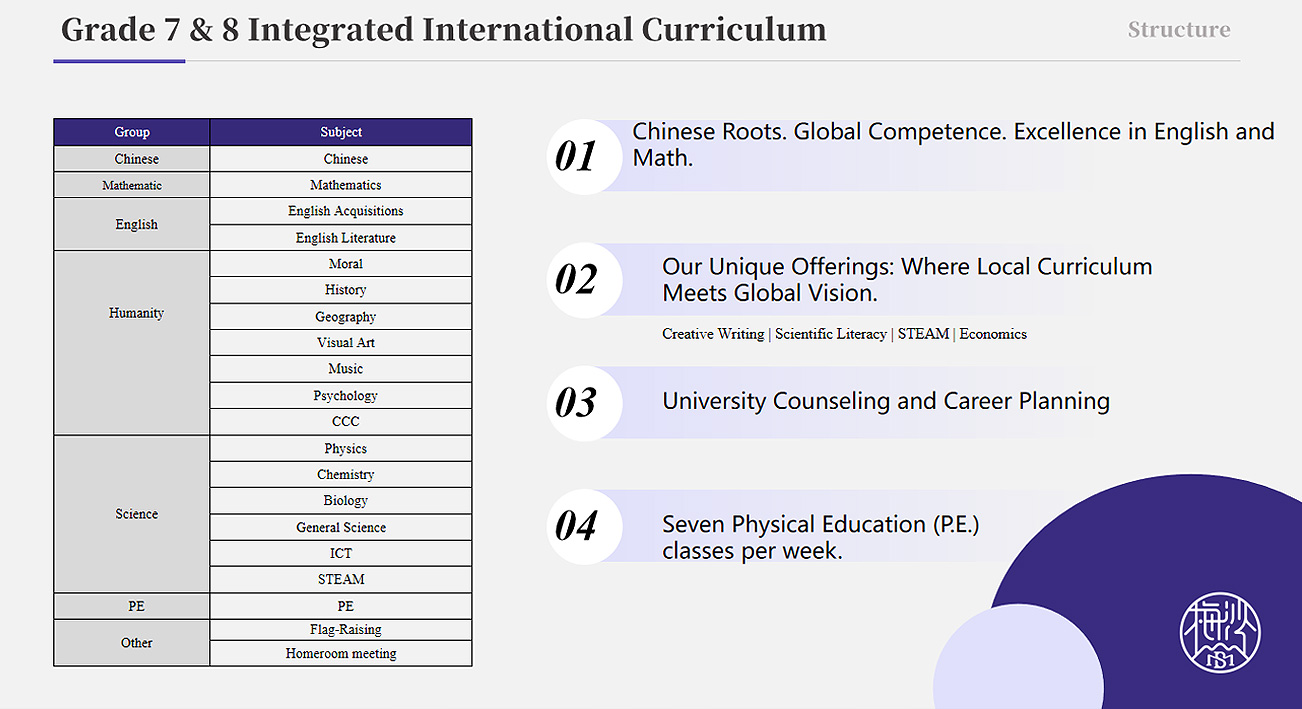Image resolution: width=1302 pixels, height=709 pixels.
Task: Click the 03 number circle
Action: click(x=585, y=402)
